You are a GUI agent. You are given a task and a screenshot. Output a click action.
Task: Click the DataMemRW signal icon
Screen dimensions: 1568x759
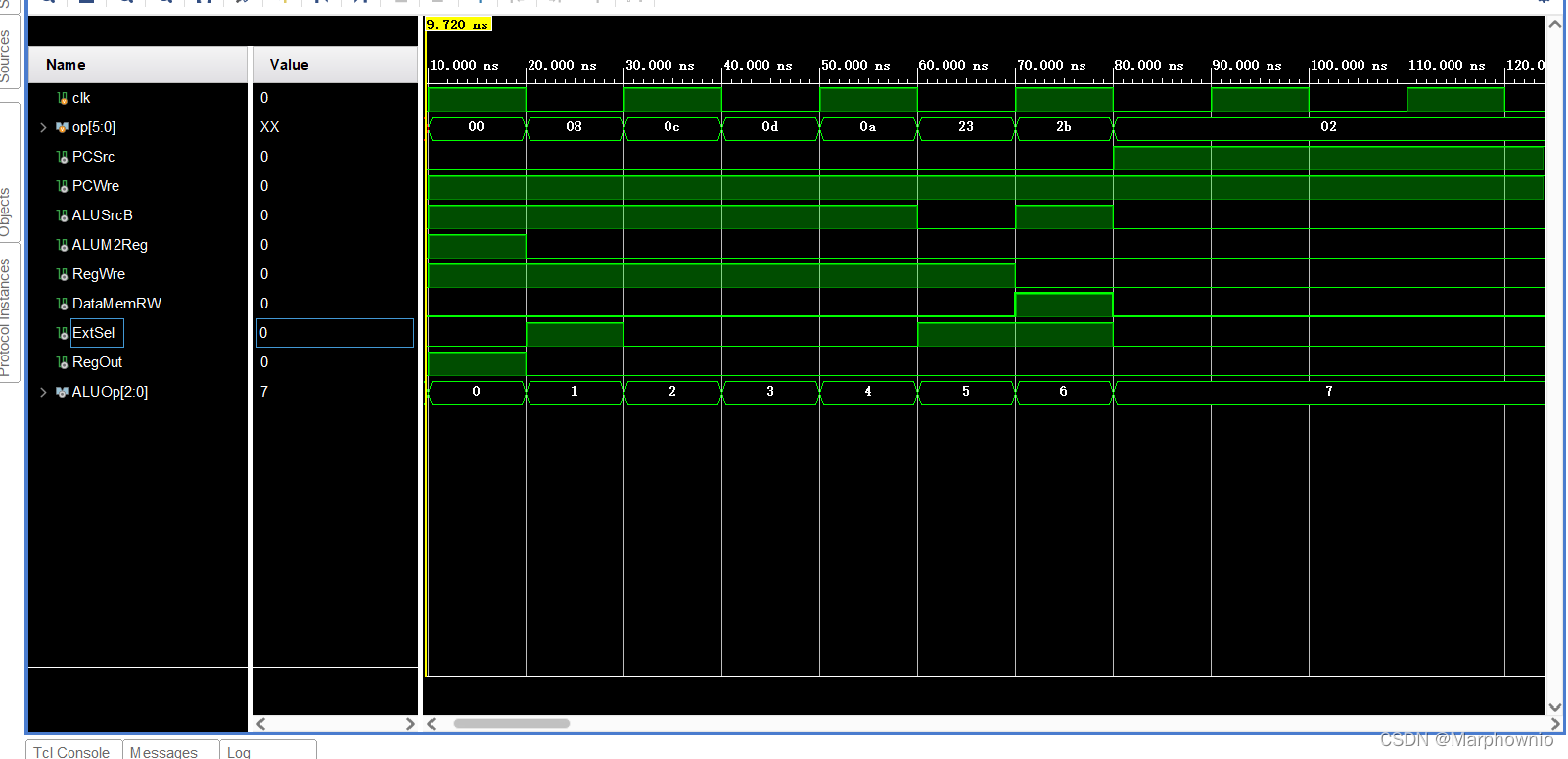click(63, 304)
